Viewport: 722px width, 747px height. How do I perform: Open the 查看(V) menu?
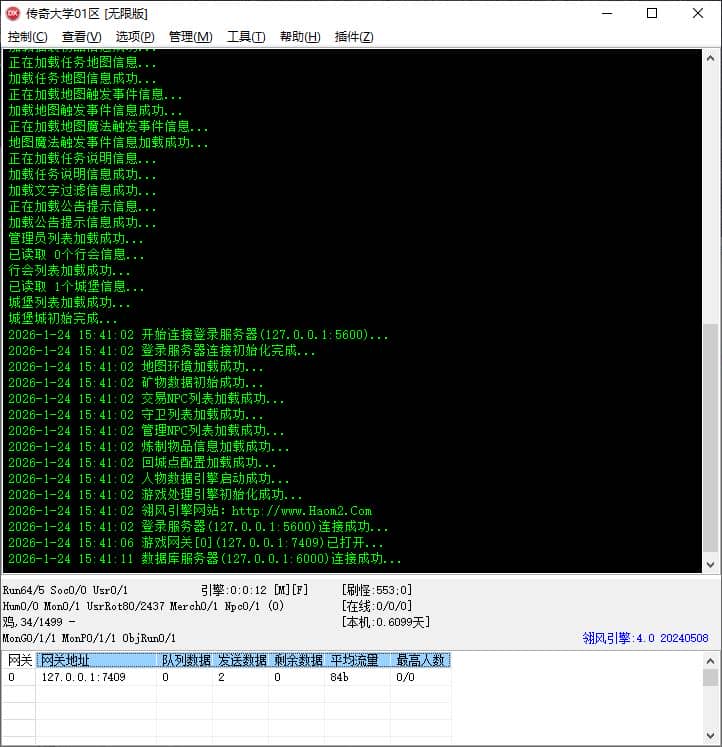tap(81, 37)
